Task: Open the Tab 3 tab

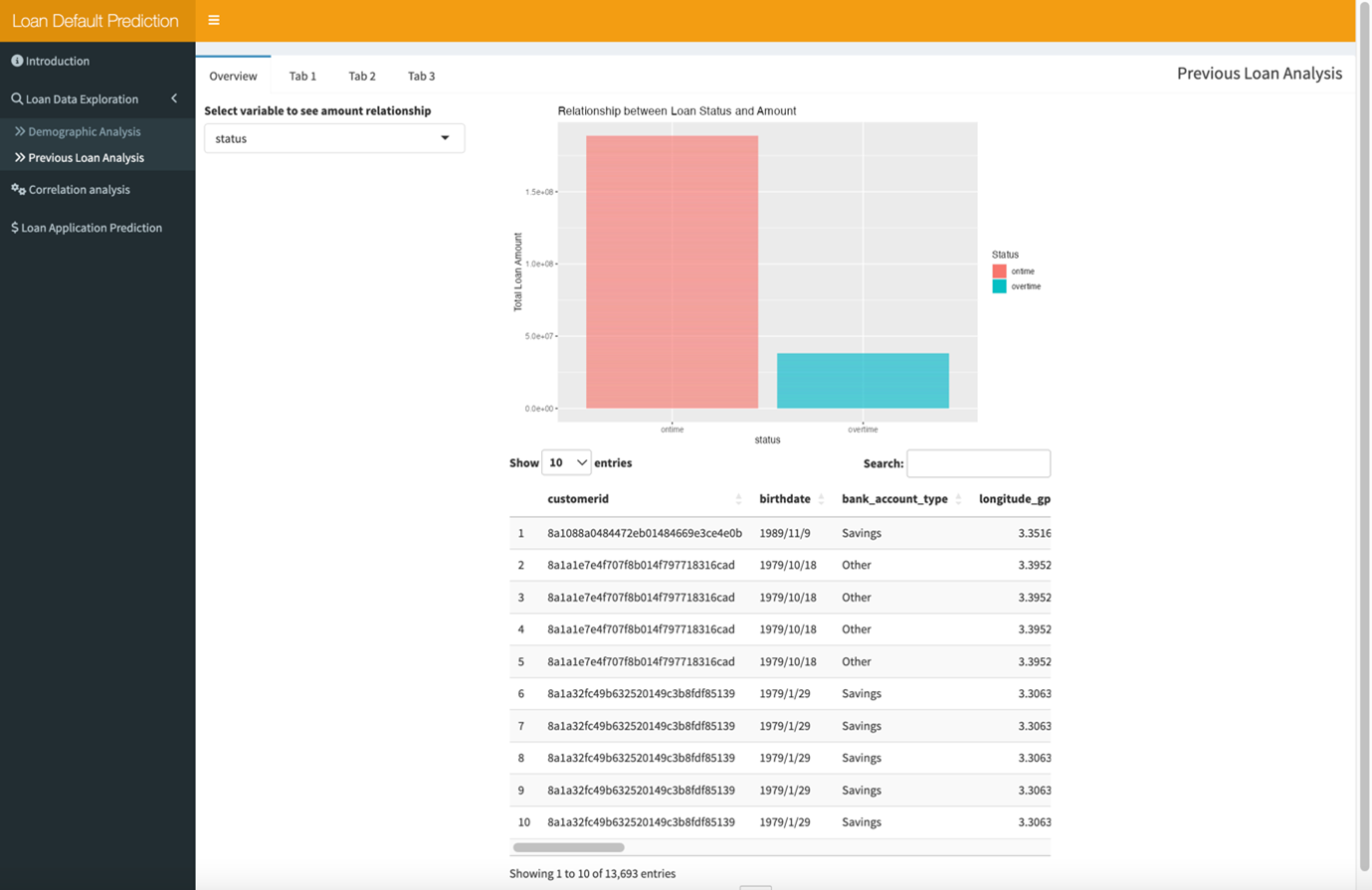Action: tap(421, 76)
